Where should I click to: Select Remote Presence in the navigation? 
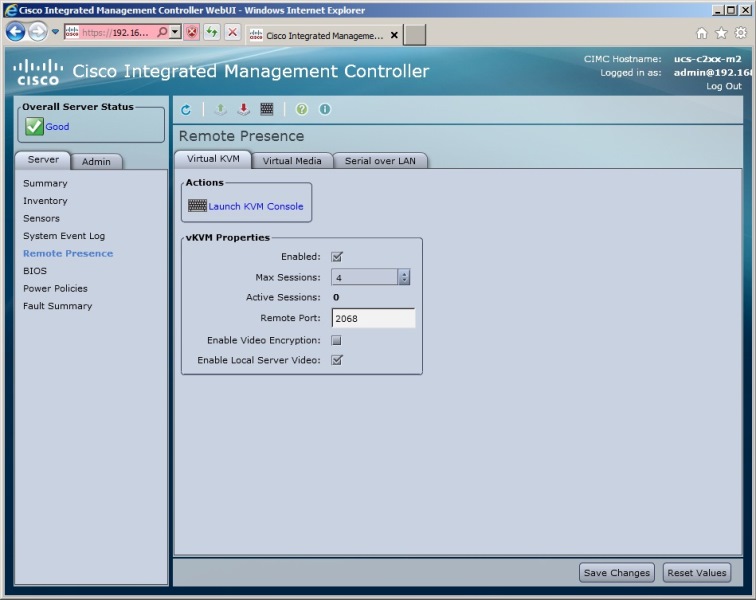tap(68, 253)
